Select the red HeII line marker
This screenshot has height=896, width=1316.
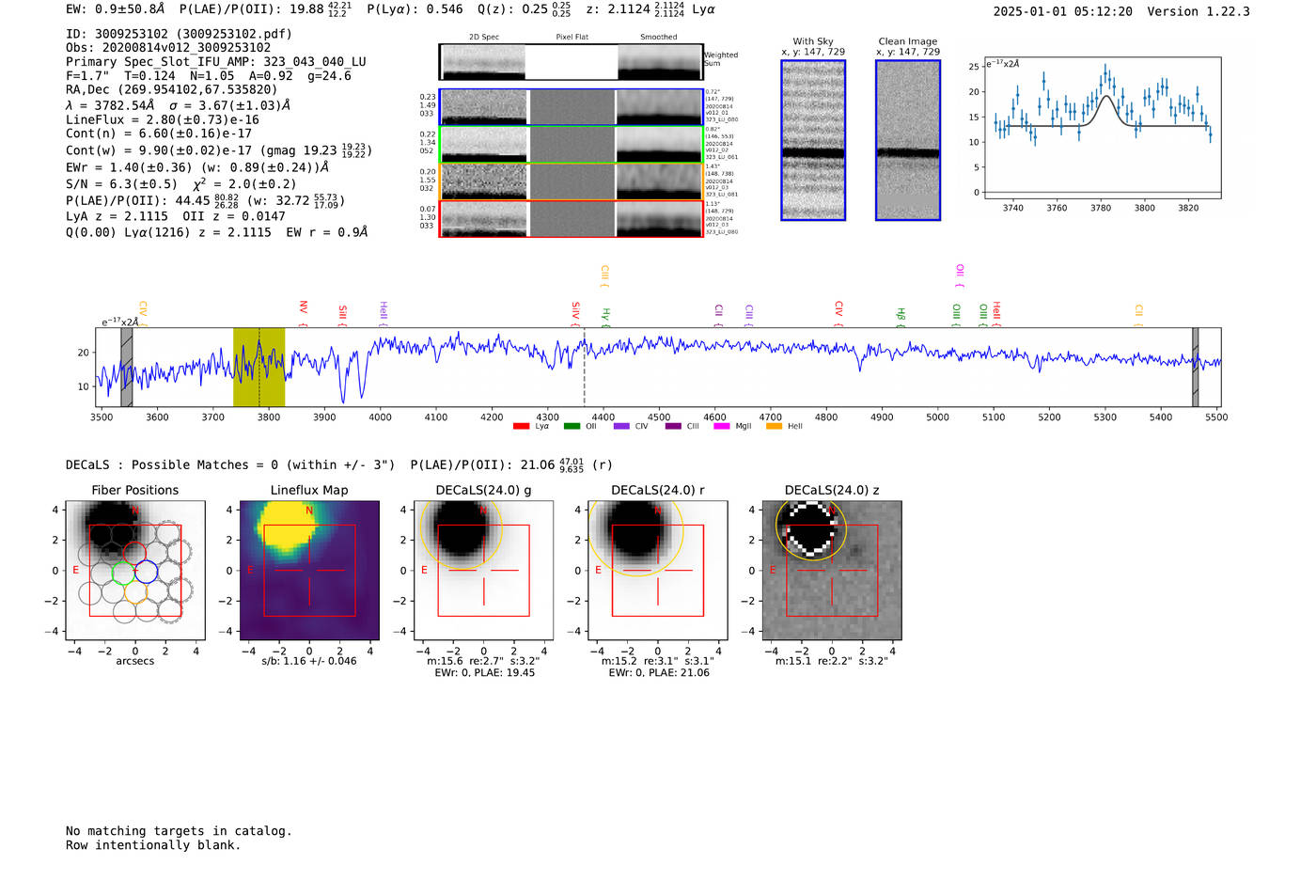(996, 314)
